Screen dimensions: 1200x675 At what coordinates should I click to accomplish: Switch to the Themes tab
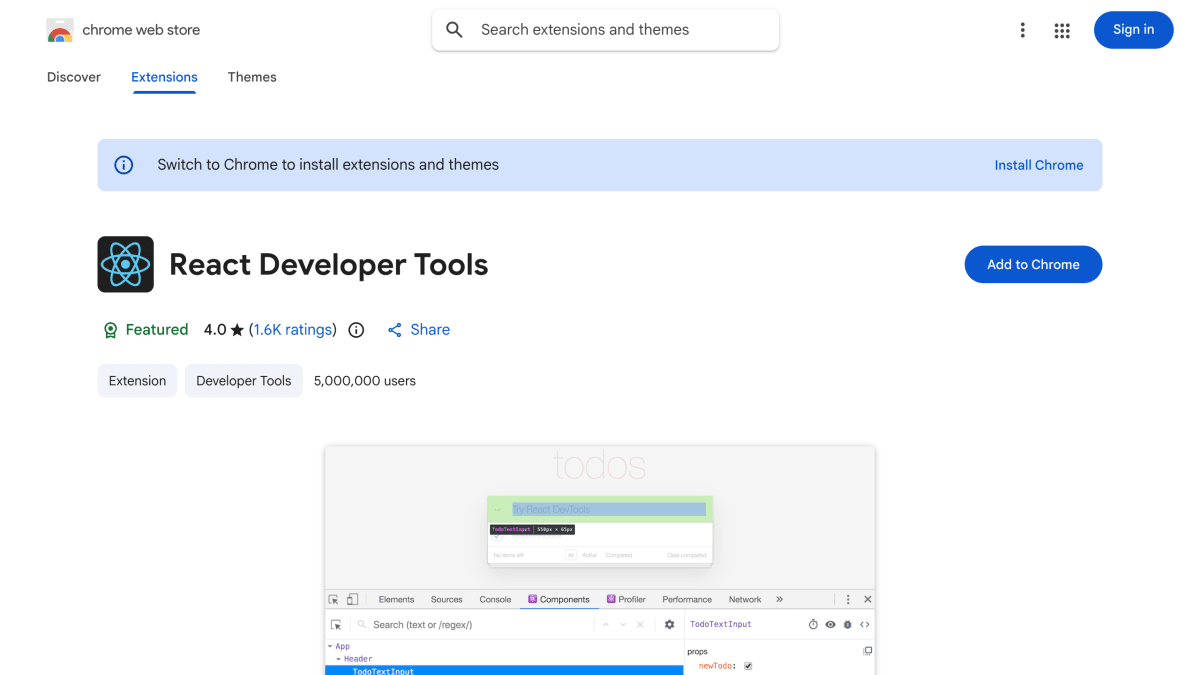point(252,77)
